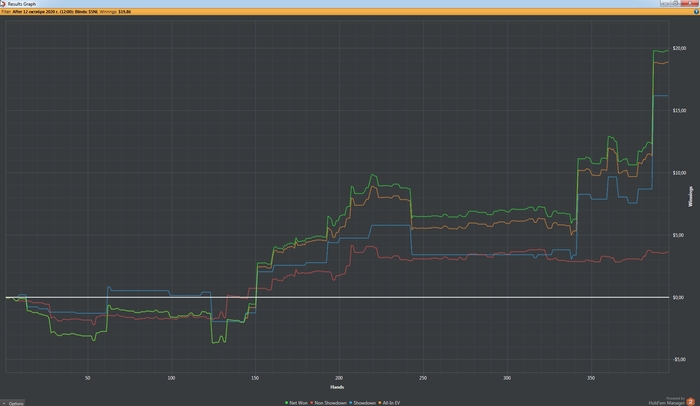Screen dimensions: 700x406
Task: Click the $15,00 y-axis value
Action: pyautogui.click(x=679, y=111)
